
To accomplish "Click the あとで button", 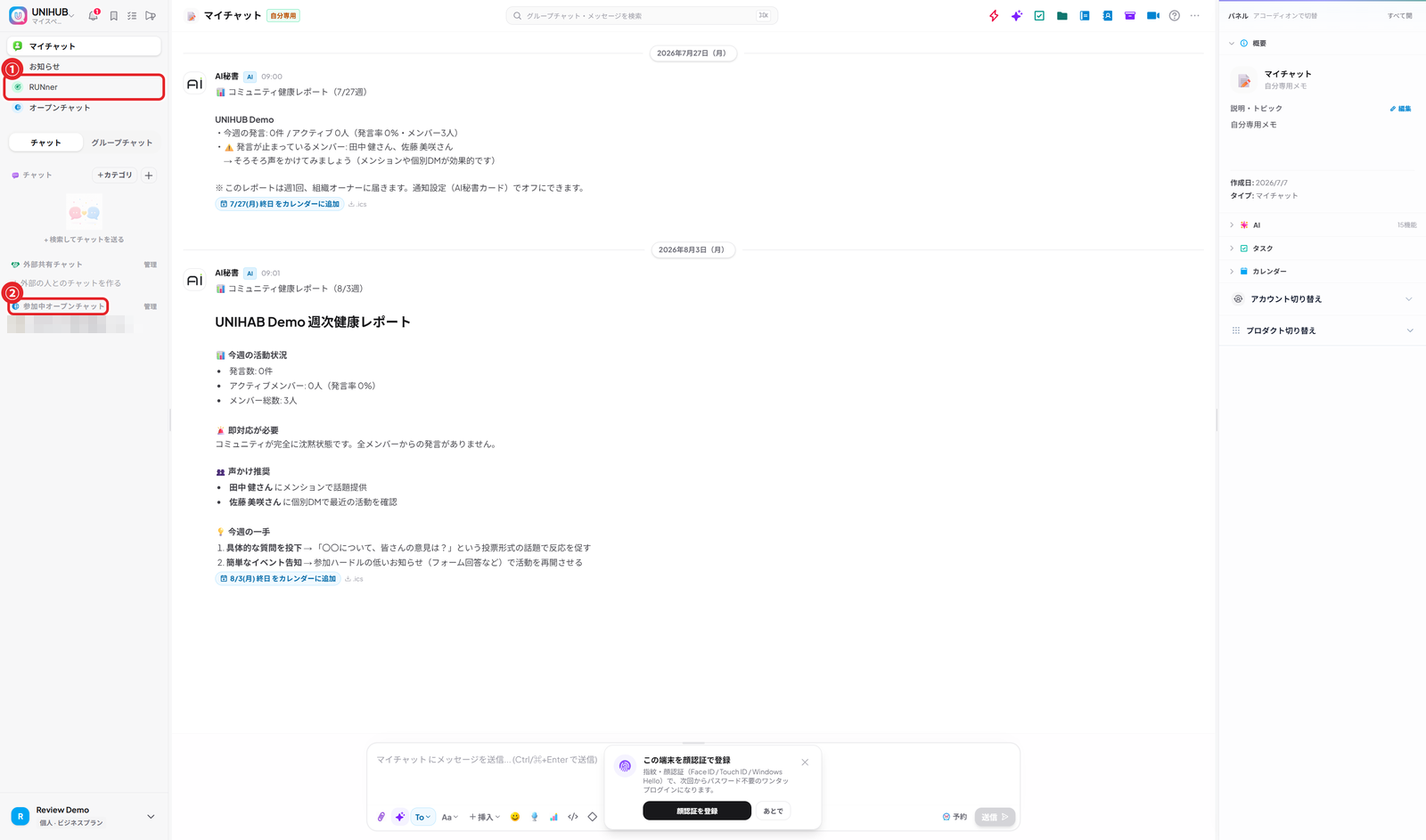I will (774, 811).
